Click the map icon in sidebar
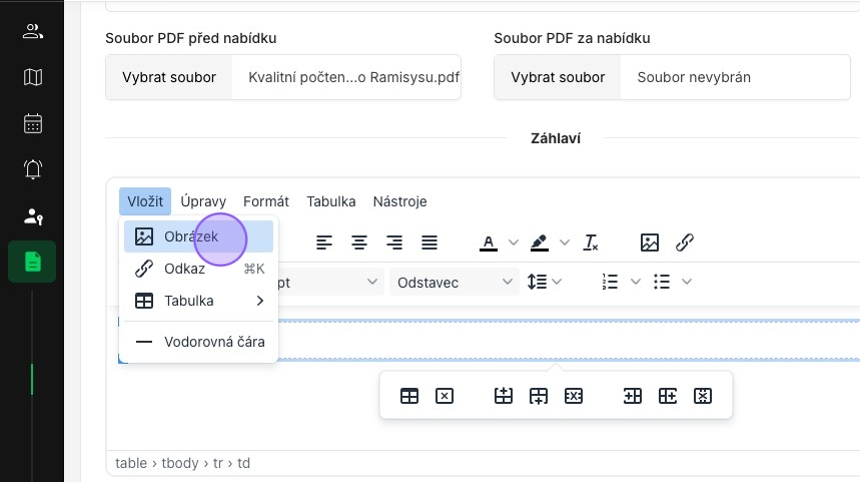The height and width of the screenshot is (482, 860). click(33, 77)
